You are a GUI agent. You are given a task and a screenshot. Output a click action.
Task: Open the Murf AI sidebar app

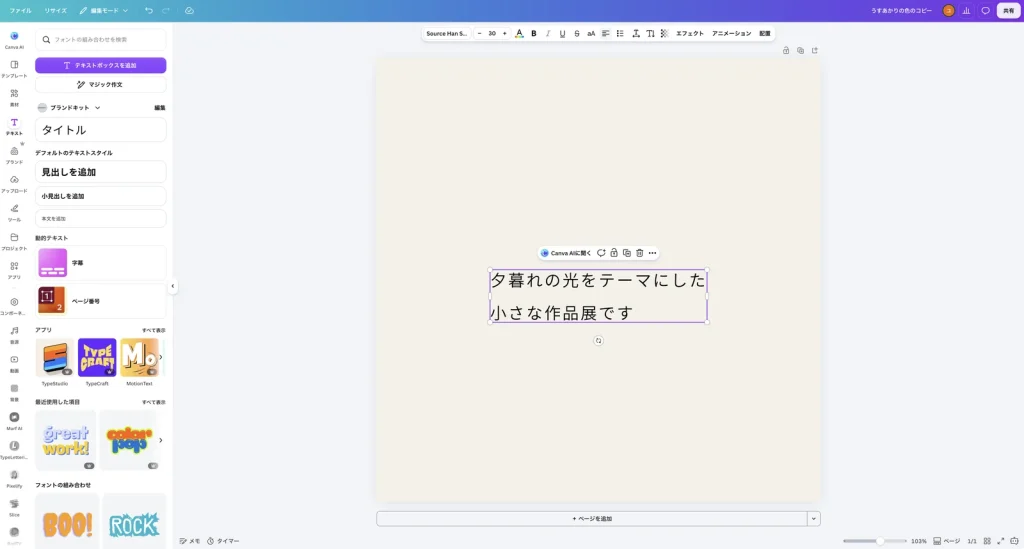tap(14, 420)
